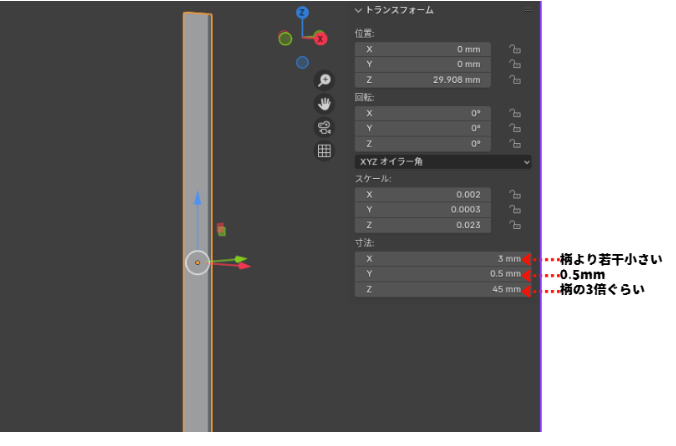The width and height of the screenshot is (676, 446).
Task: Click the blue Z axis on navigation gizmo
Action: coord(302,13)
